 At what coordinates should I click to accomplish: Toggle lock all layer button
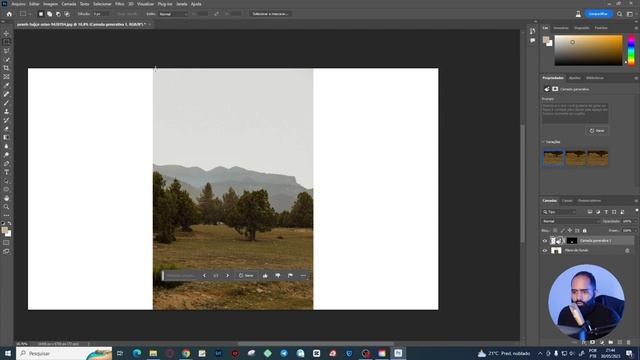584,231
